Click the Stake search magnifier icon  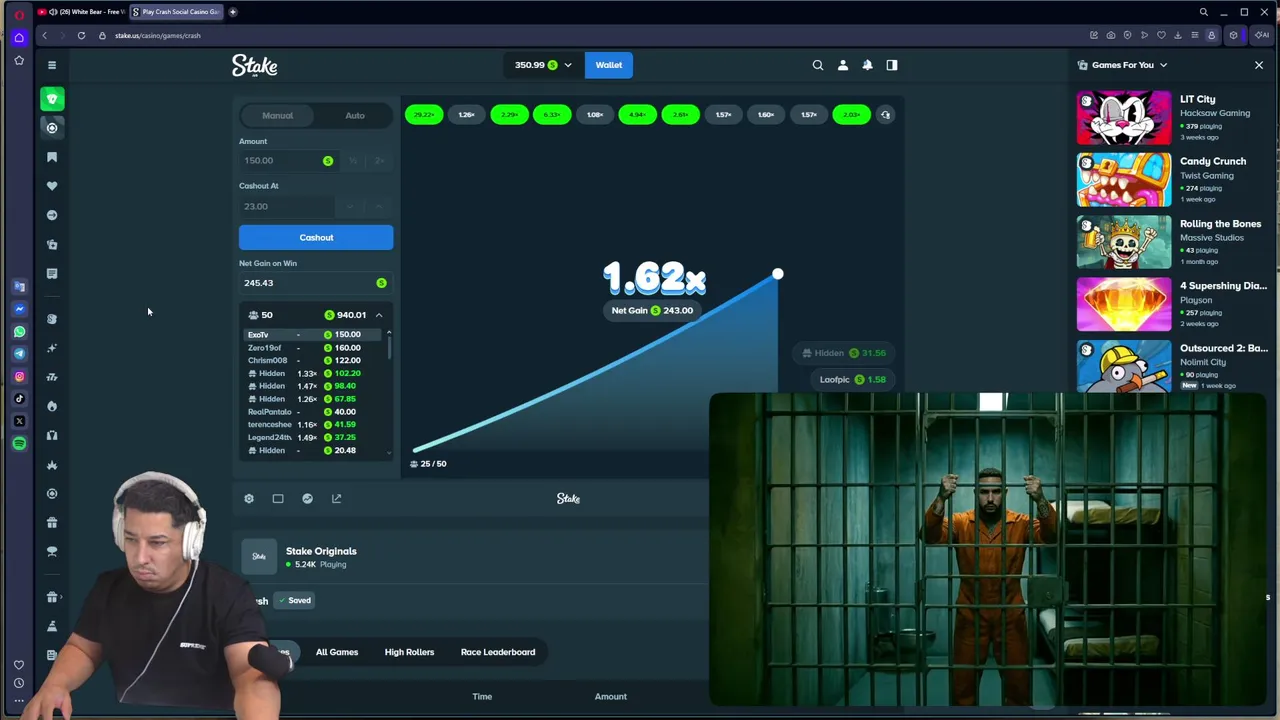818,65
